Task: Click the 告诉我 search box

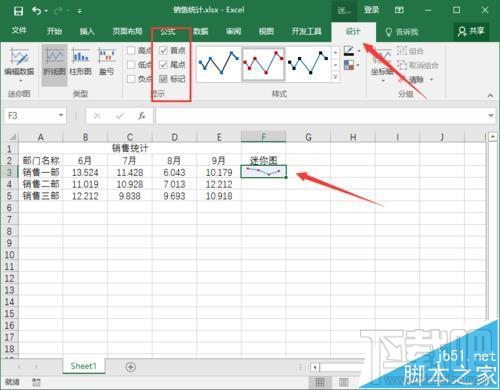Action: point(402,32)
